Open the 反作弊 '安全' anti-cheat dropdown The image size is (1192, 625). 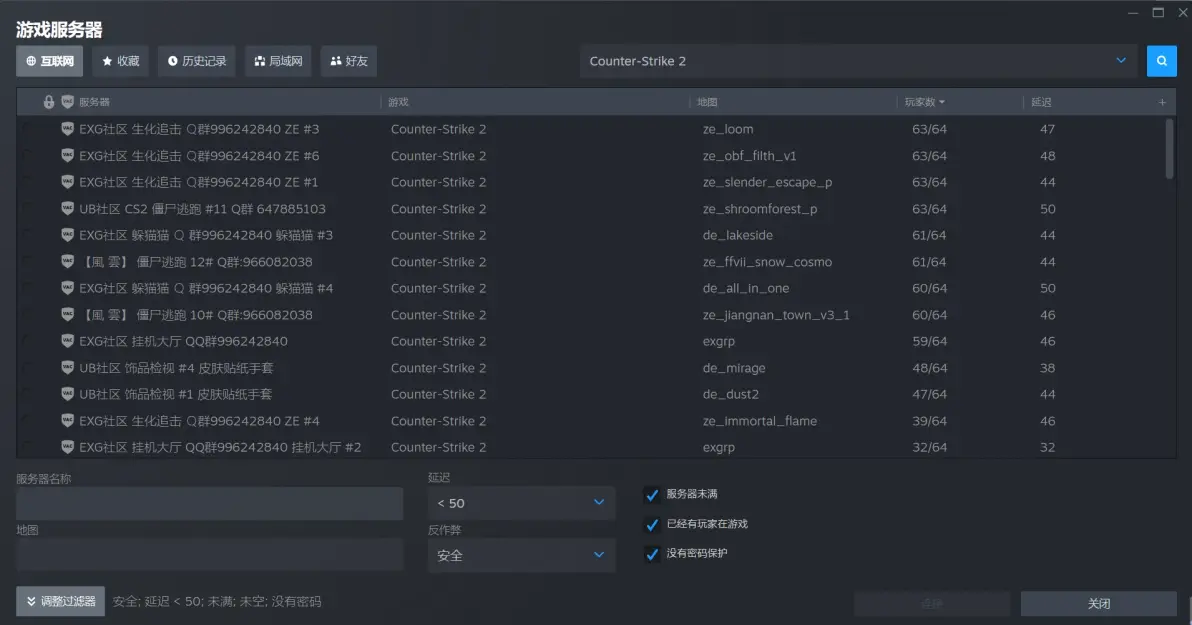point(521,555)
